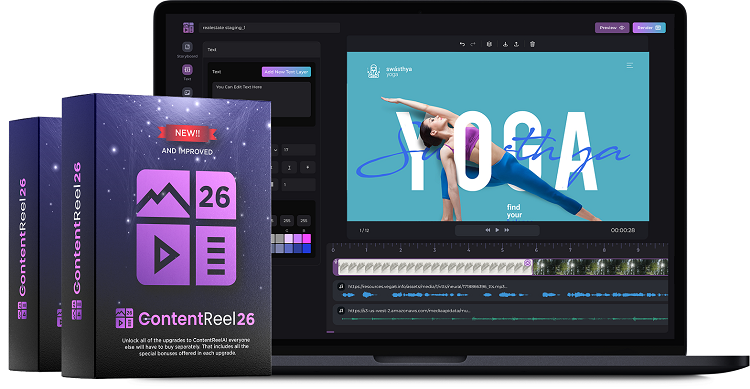Click timeline ruler mark 8
Viewport: 750px width, 389px height.
point(604,250)
